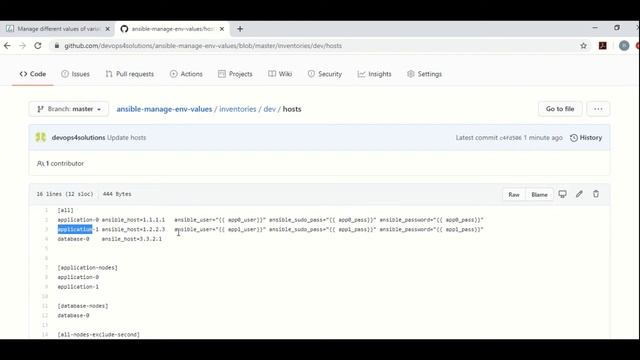Click the [application-nodes] group line
Screen dimensions: 640x360
pyautogui.click(x=87, y=268)
